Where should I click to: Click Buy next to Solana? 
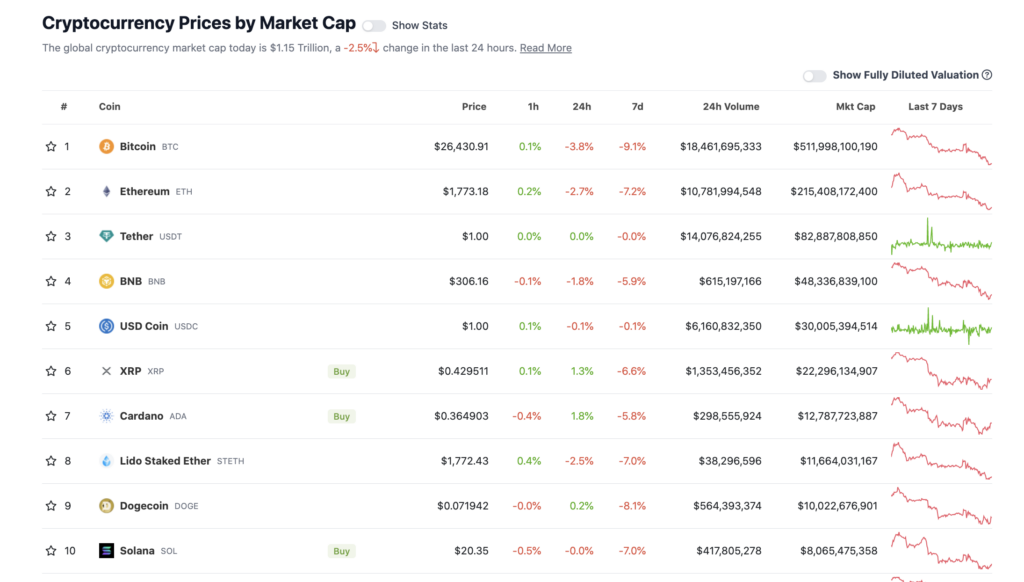coord(341,551)
